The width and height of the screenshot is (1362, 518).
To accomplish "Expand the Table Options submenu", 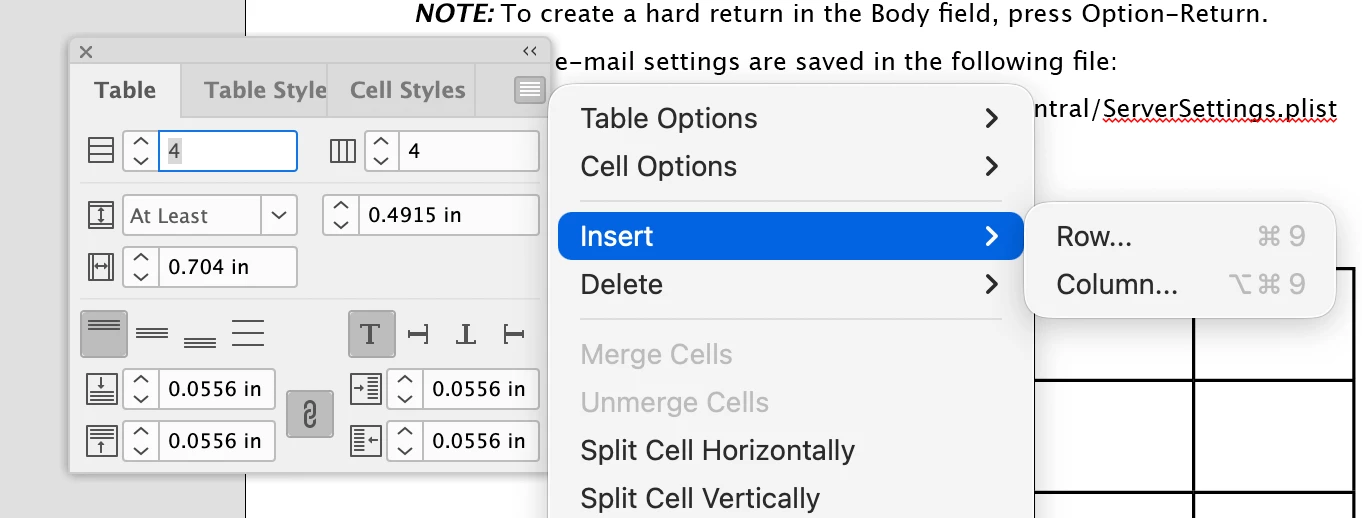I will coord(790,118).
